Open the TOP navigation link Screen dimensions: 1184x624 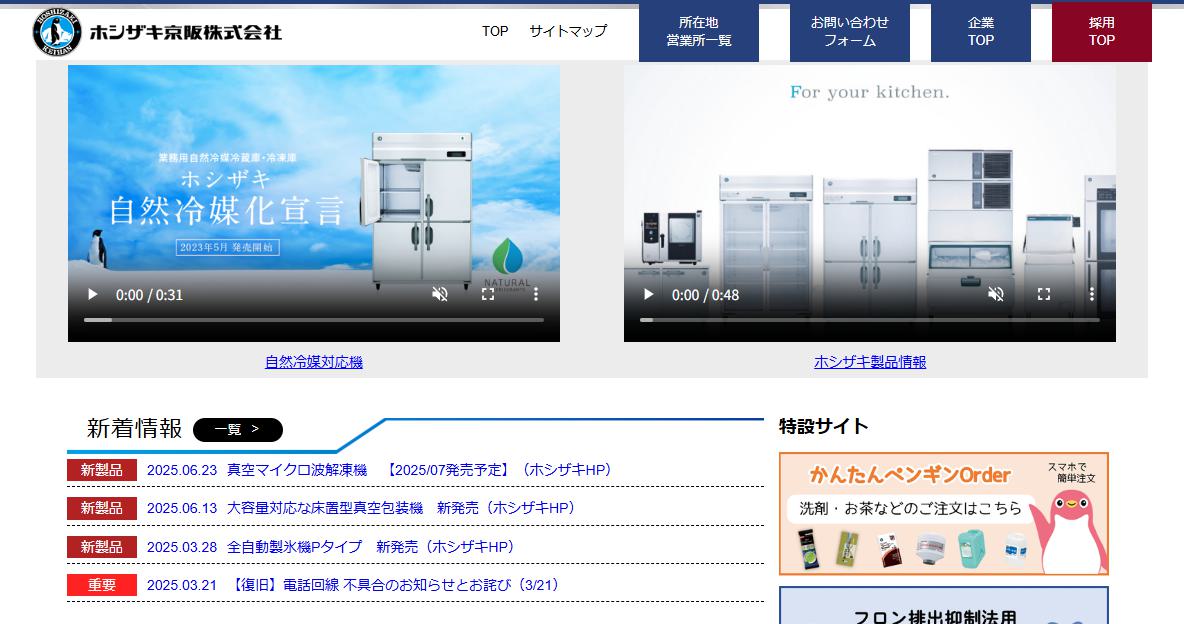495,31
